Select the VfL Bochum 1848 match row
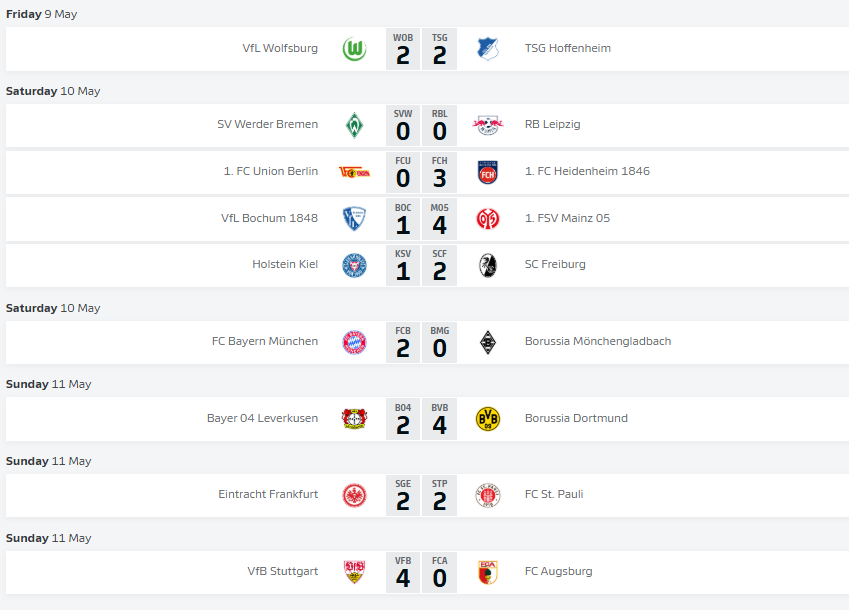Screen dimensions: 849x610 pos(427,219)
